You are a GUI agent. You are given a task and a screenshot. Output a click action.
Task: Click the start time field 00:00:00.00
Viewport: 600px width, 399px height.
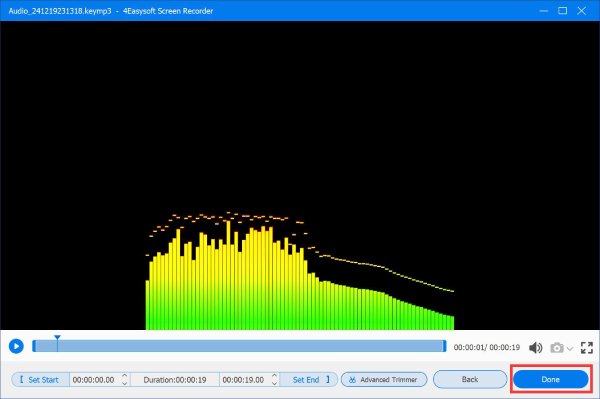click(95, 380)
